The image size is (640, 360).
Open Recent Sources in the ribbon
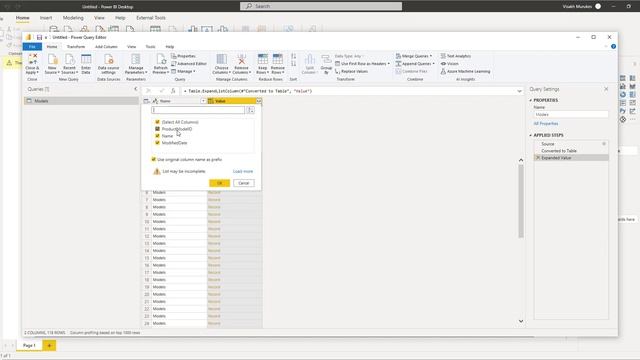pyautogui.click(x=69, y=64)
